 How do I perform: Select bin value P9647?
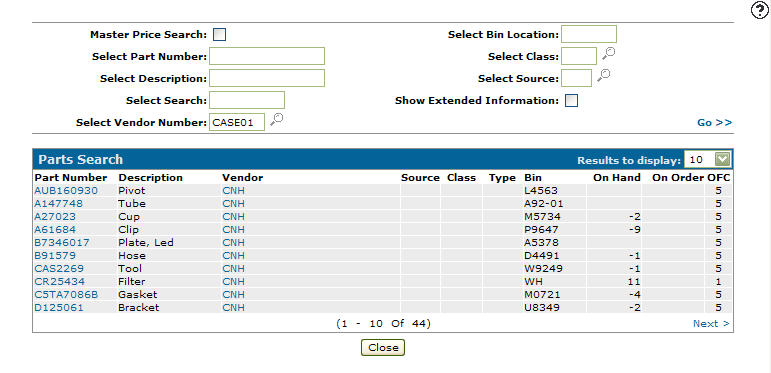pyautogui.click(x=541, y=230)
